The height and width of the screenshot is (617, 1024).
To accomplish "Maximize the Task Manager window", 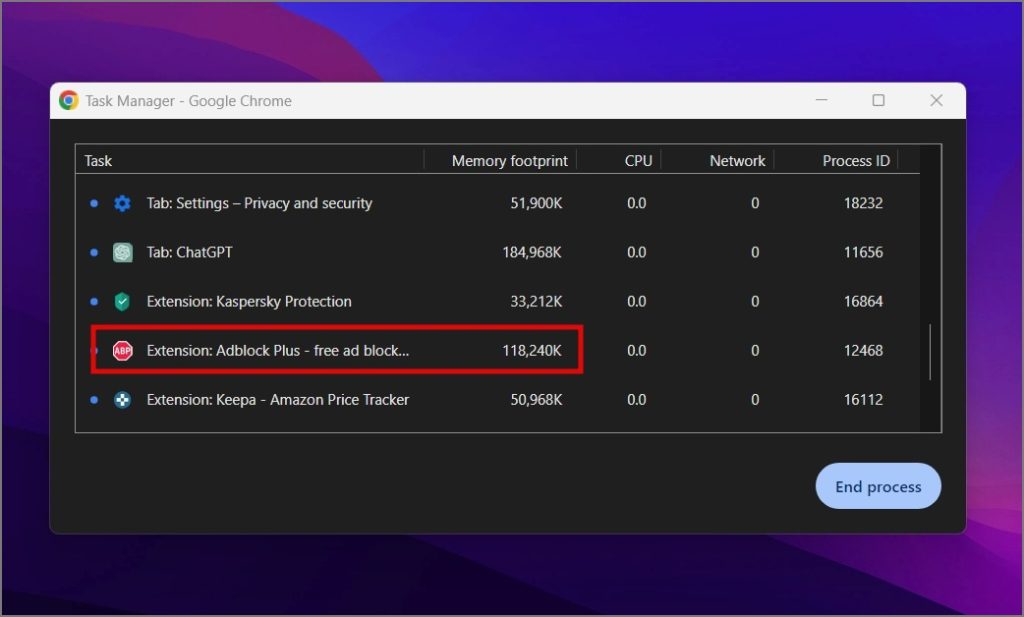I will [x=878, y=100].
